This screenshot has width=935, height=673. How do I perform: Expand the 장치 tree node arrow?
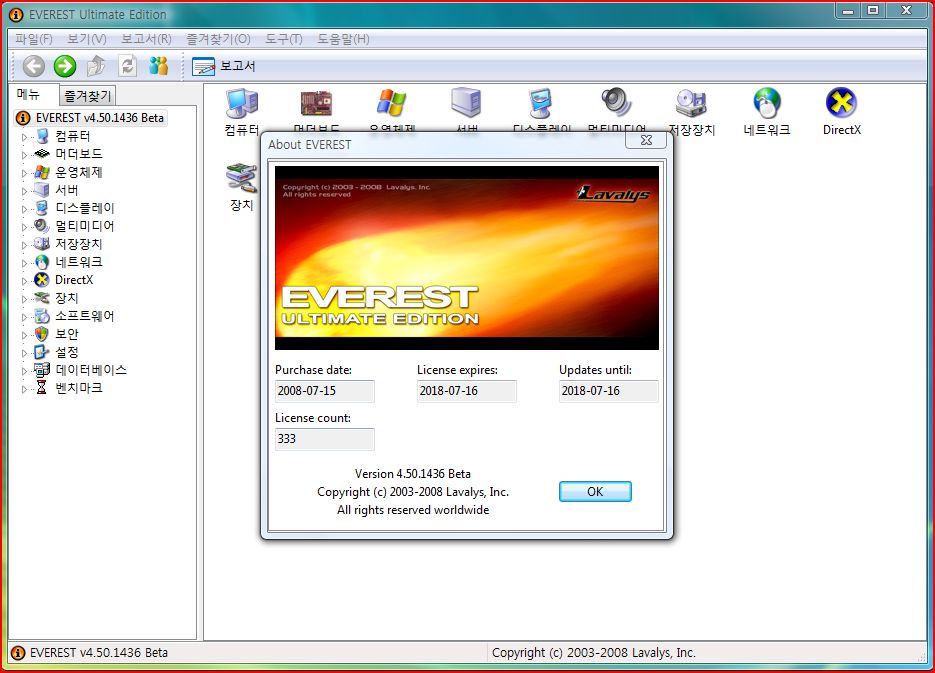[x=24, y=299]
